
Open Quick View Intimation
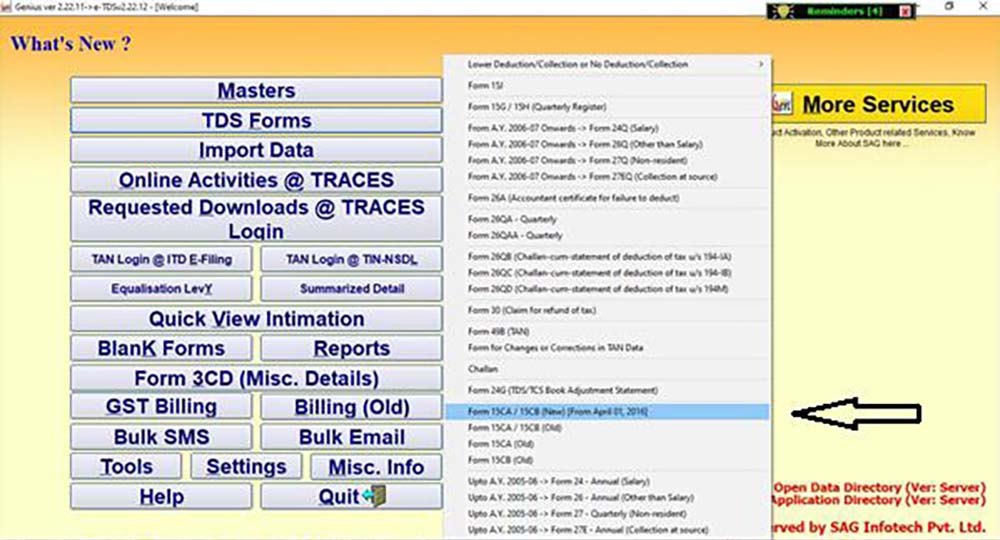pos(256,319)
